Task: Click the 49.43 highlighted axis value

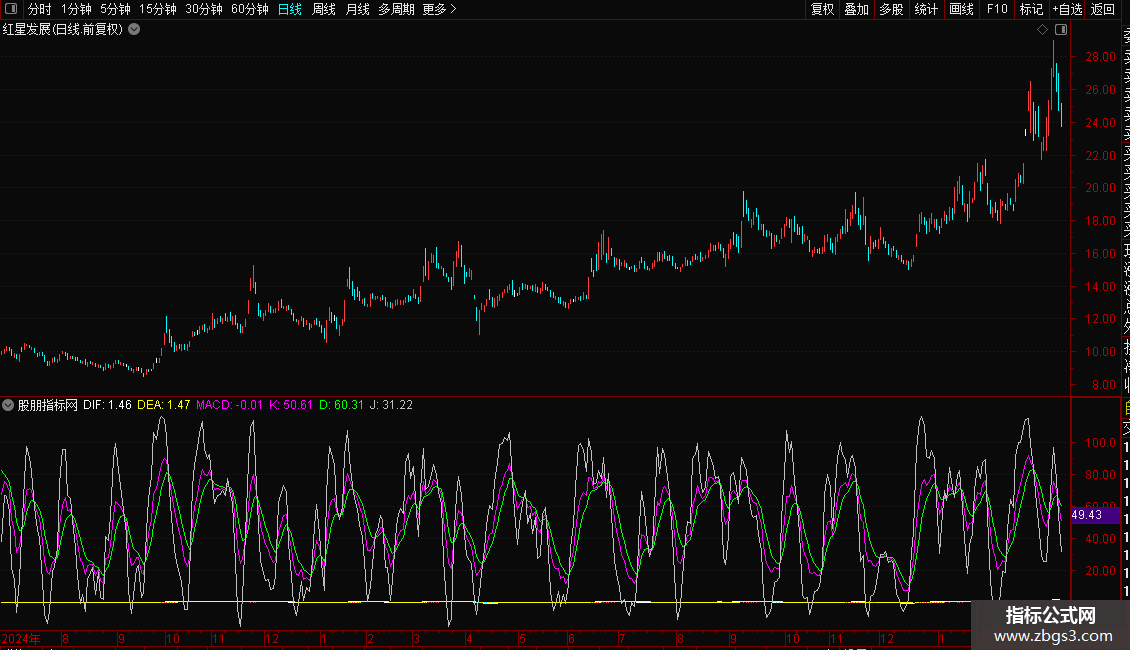Action: (1095, 515)
